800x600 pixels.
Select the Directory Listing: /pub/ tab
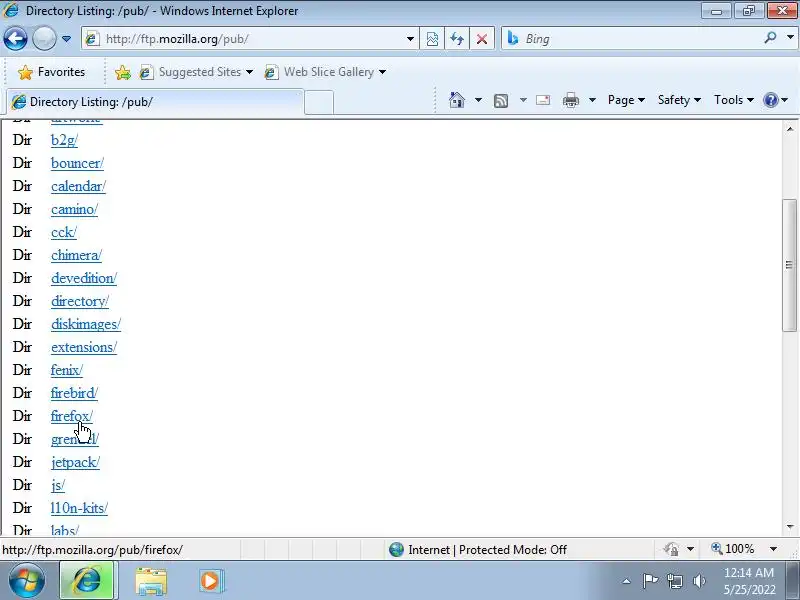(155, 102)
